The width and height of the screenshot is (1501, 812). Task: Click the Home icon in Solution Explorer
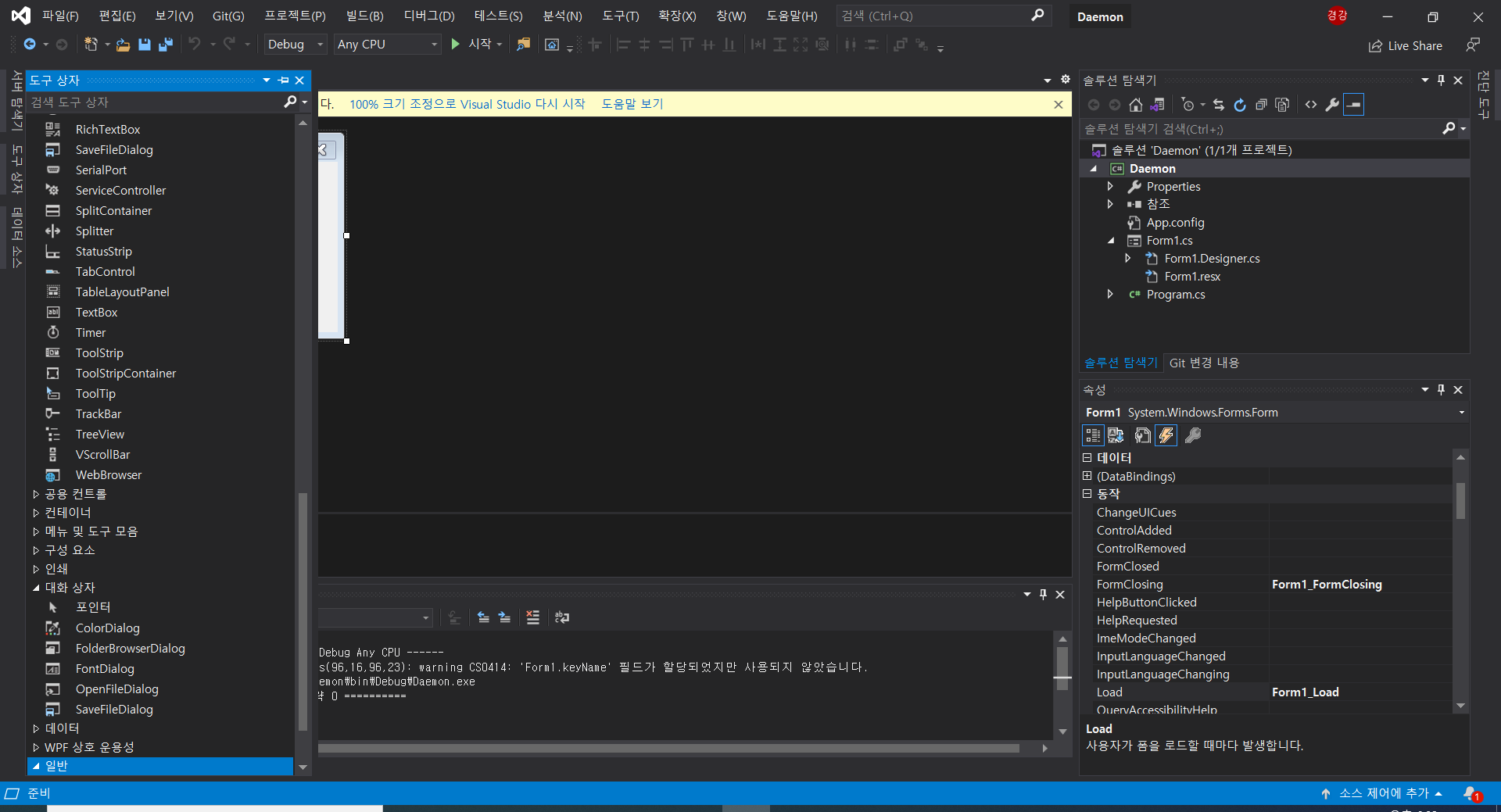[1136, 105]
